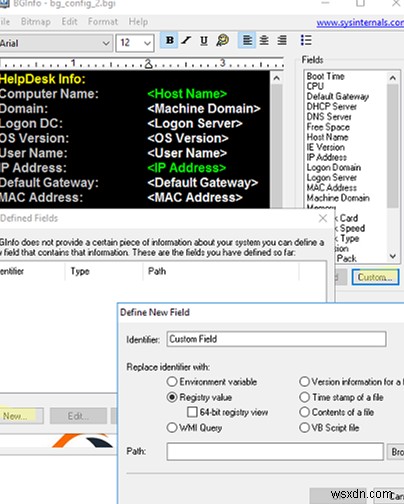This screenshot has width=404, height=504.
Task: Choose Contents of a file option
Action: tap(304, 412)
